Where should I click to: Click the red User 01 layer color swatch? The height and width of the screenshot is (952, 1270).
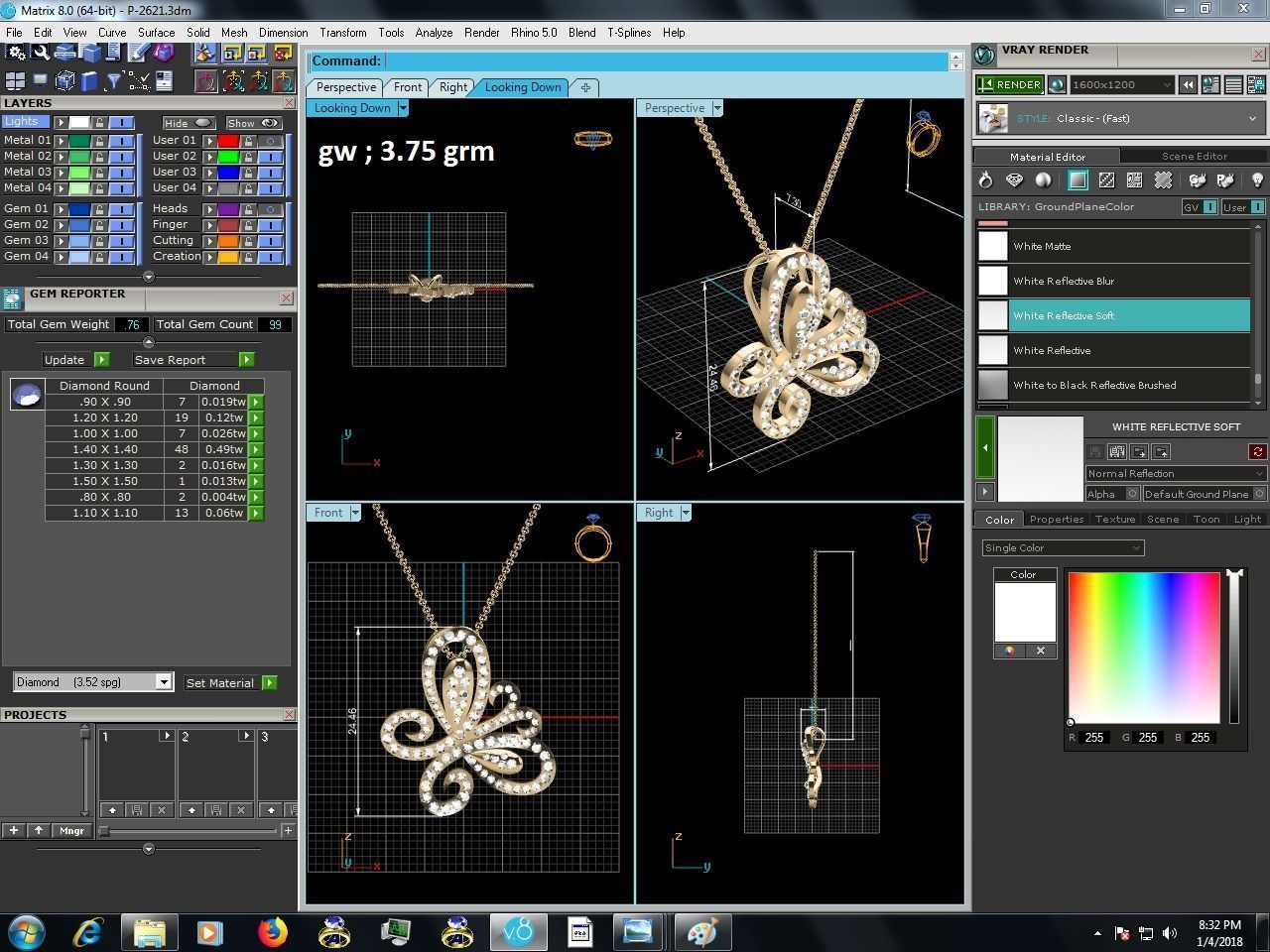coord(228,141)
